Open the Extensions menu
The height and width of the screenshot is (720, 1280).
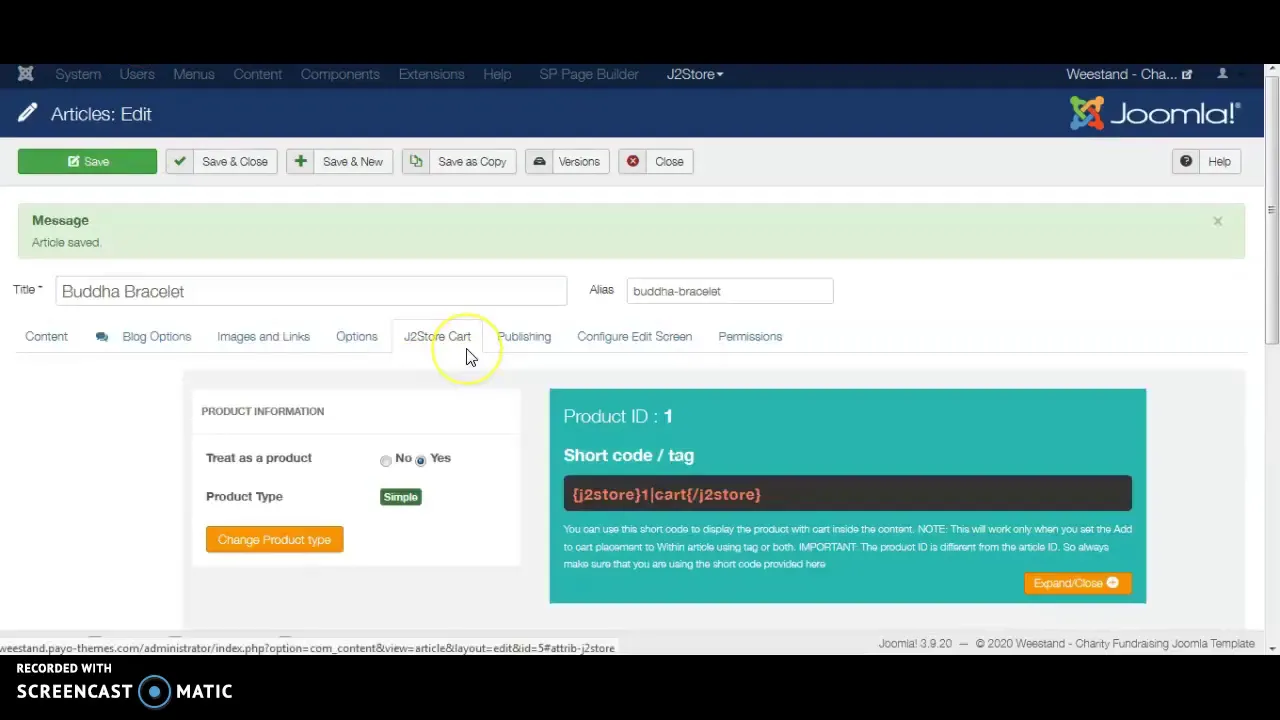(431, 74)
